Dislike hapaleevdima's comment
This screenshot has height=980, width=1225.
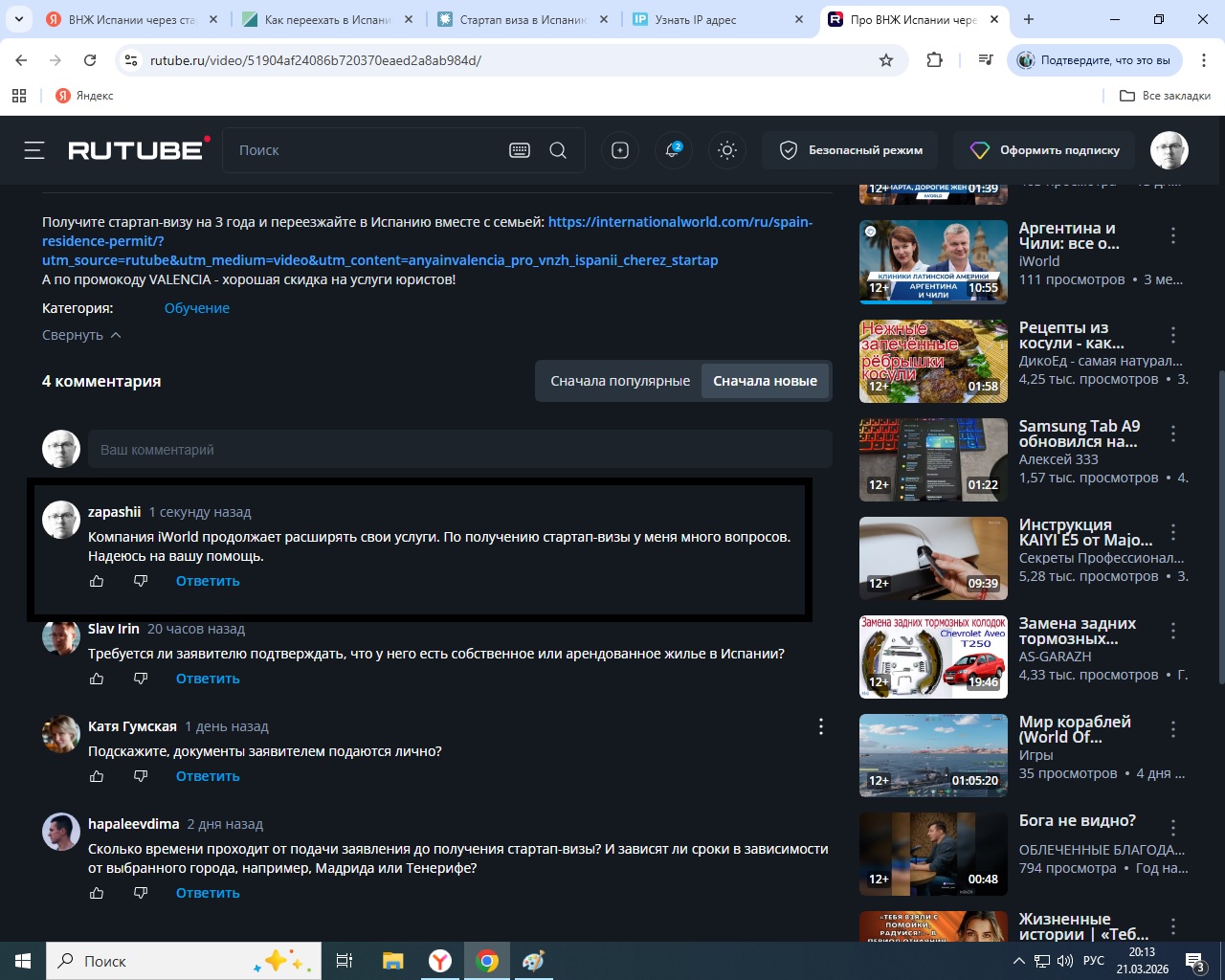click(141, 893)
